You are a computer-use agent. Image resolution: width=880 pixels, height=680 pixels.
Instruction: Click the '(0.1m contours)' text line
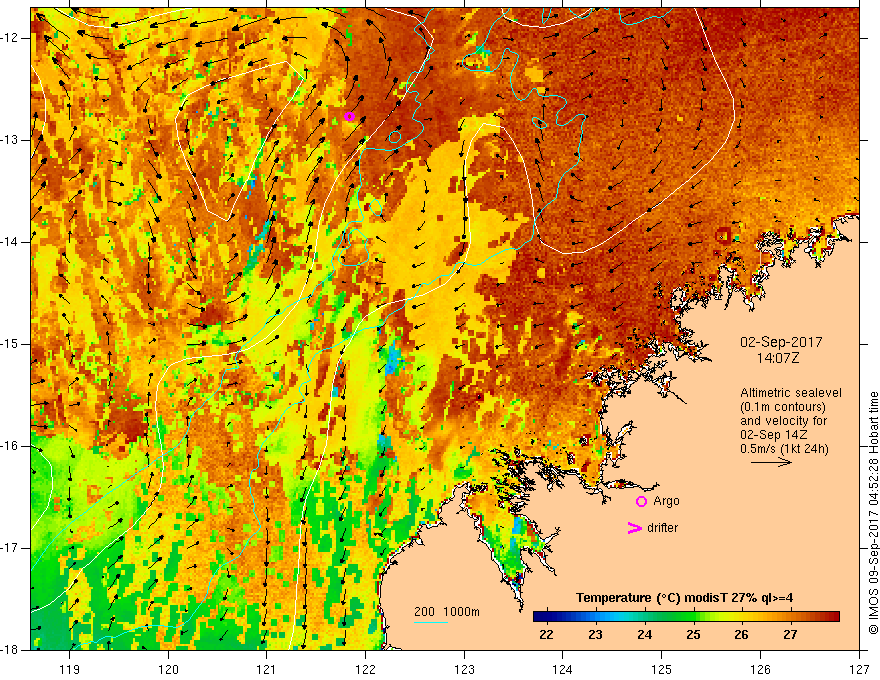tap(783, 407)
